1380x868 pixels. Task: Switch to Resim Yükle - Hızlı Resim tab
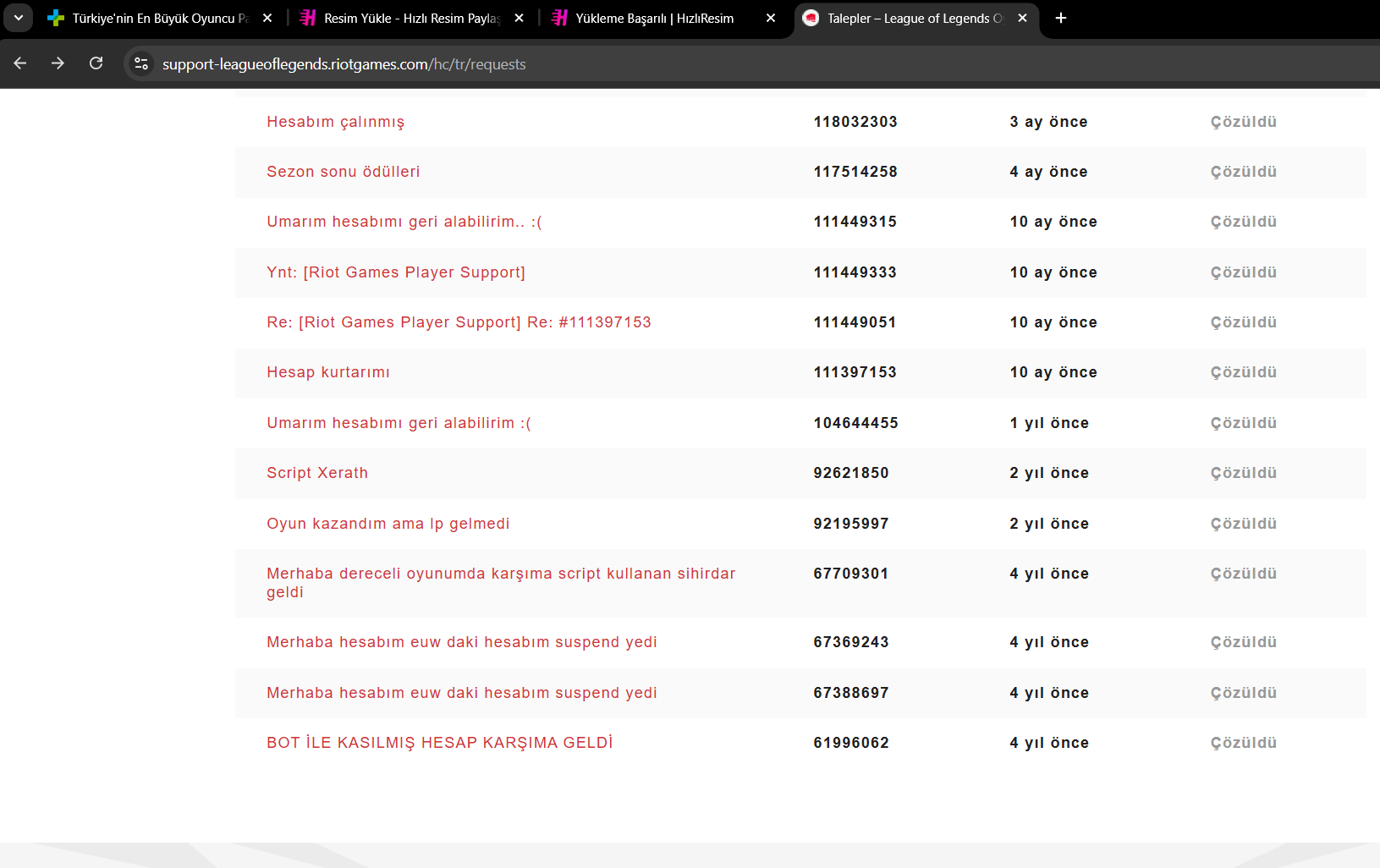[412, 18]
